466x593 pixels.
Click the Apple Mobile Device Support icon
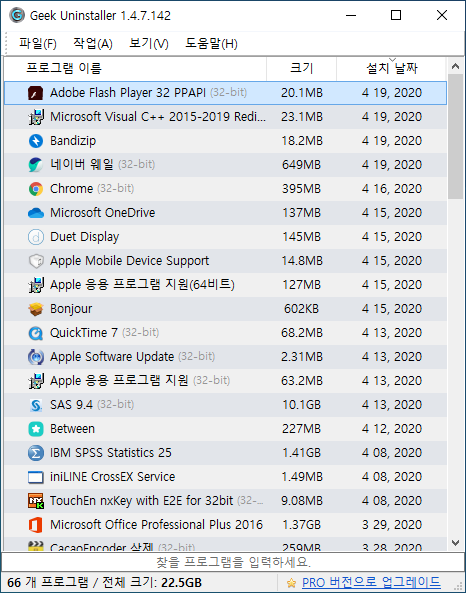36,261
